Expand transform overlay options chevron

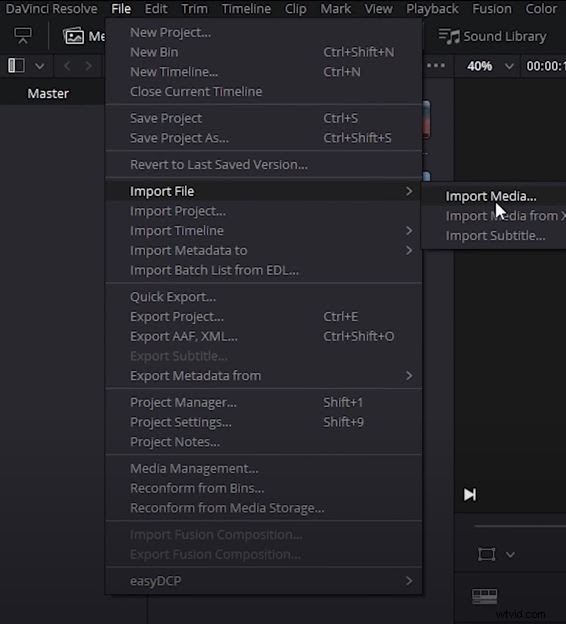(x=510, y=554)
